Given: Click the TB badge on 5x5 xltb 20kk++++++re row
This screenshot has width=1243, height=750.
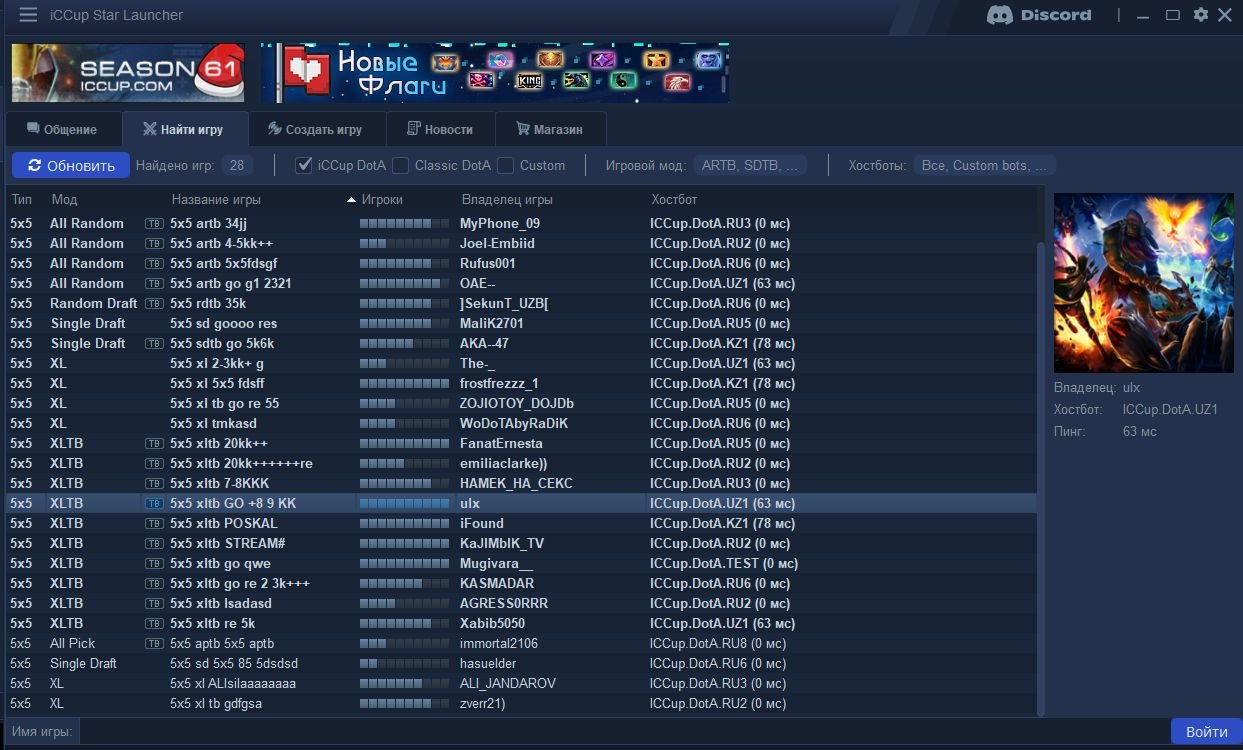Looking at the screenshot, I should pos(154,463).
